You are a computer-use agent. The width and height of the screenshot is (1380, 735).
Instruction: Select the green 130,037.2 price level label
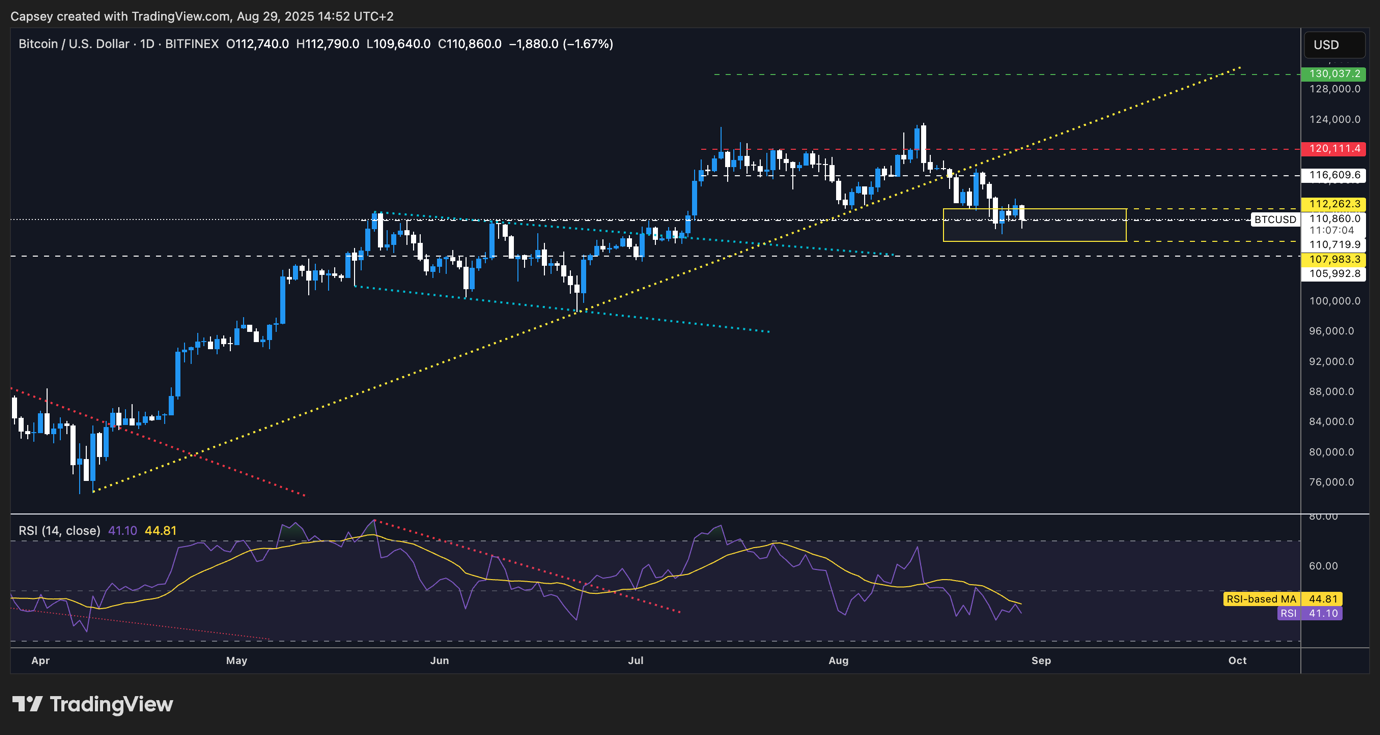point(1332,73)
